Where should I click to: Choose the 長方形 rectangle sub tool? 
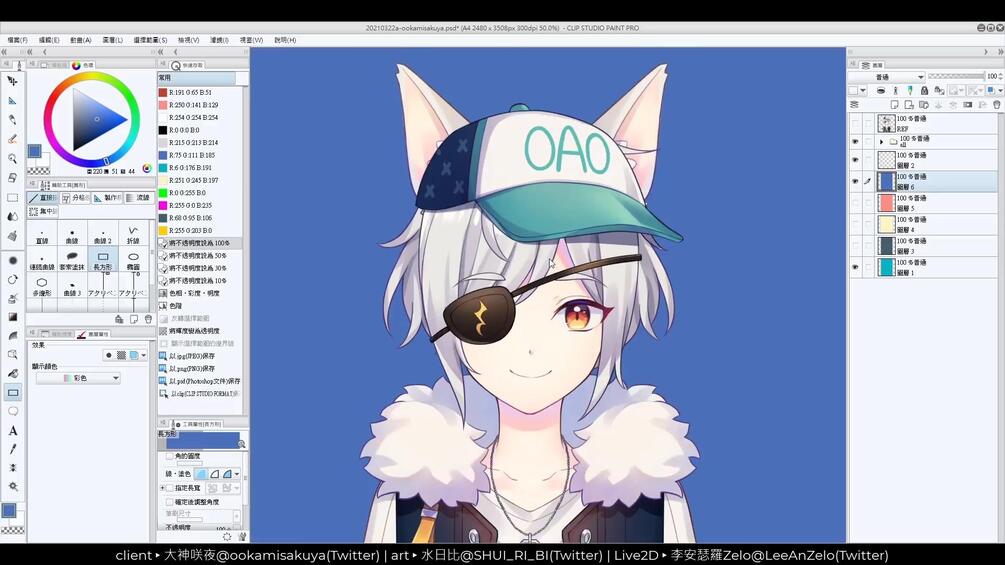coord(103,261)
